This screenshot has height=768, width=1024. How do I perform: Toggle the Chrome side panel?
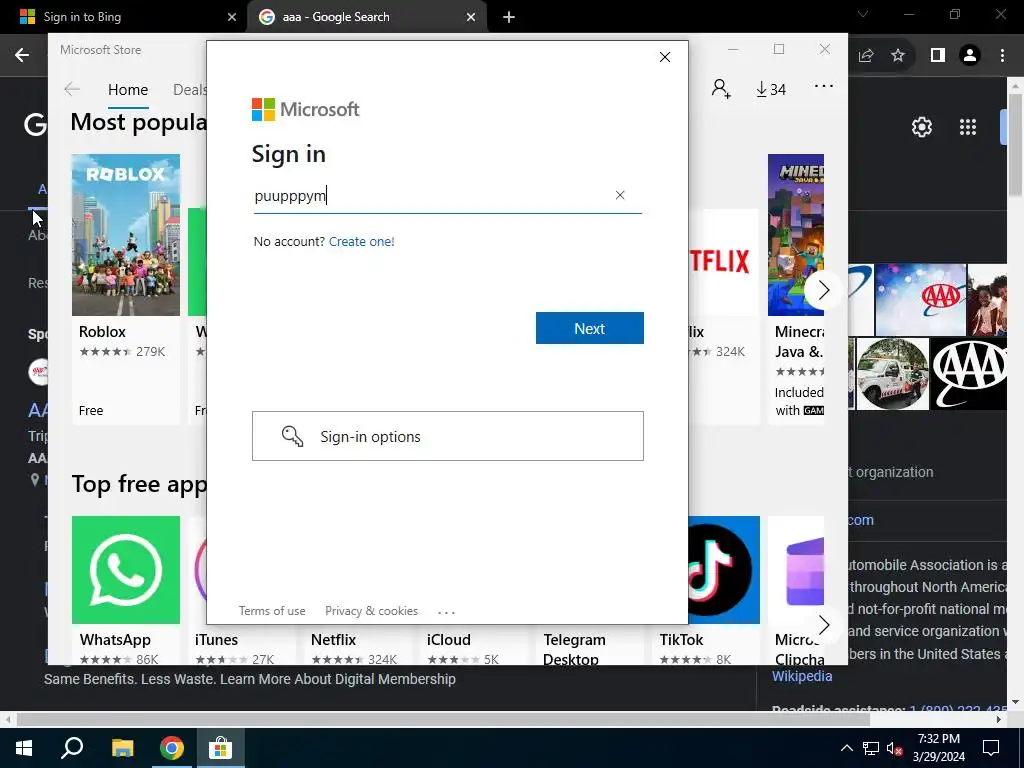[938, 56]
